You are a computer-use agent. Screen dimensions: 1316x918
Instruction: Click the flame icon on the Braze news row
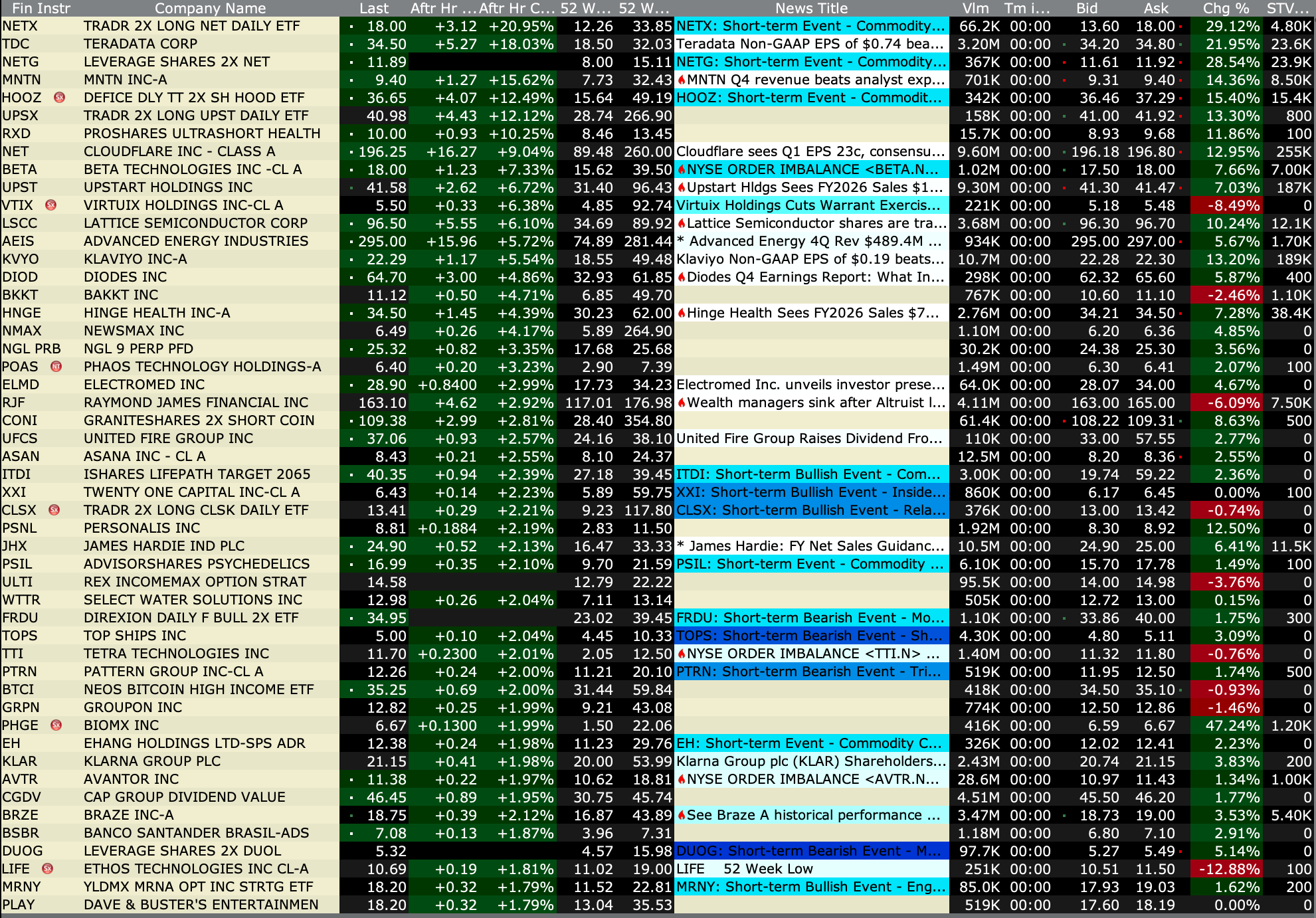(x=682, y=815)
